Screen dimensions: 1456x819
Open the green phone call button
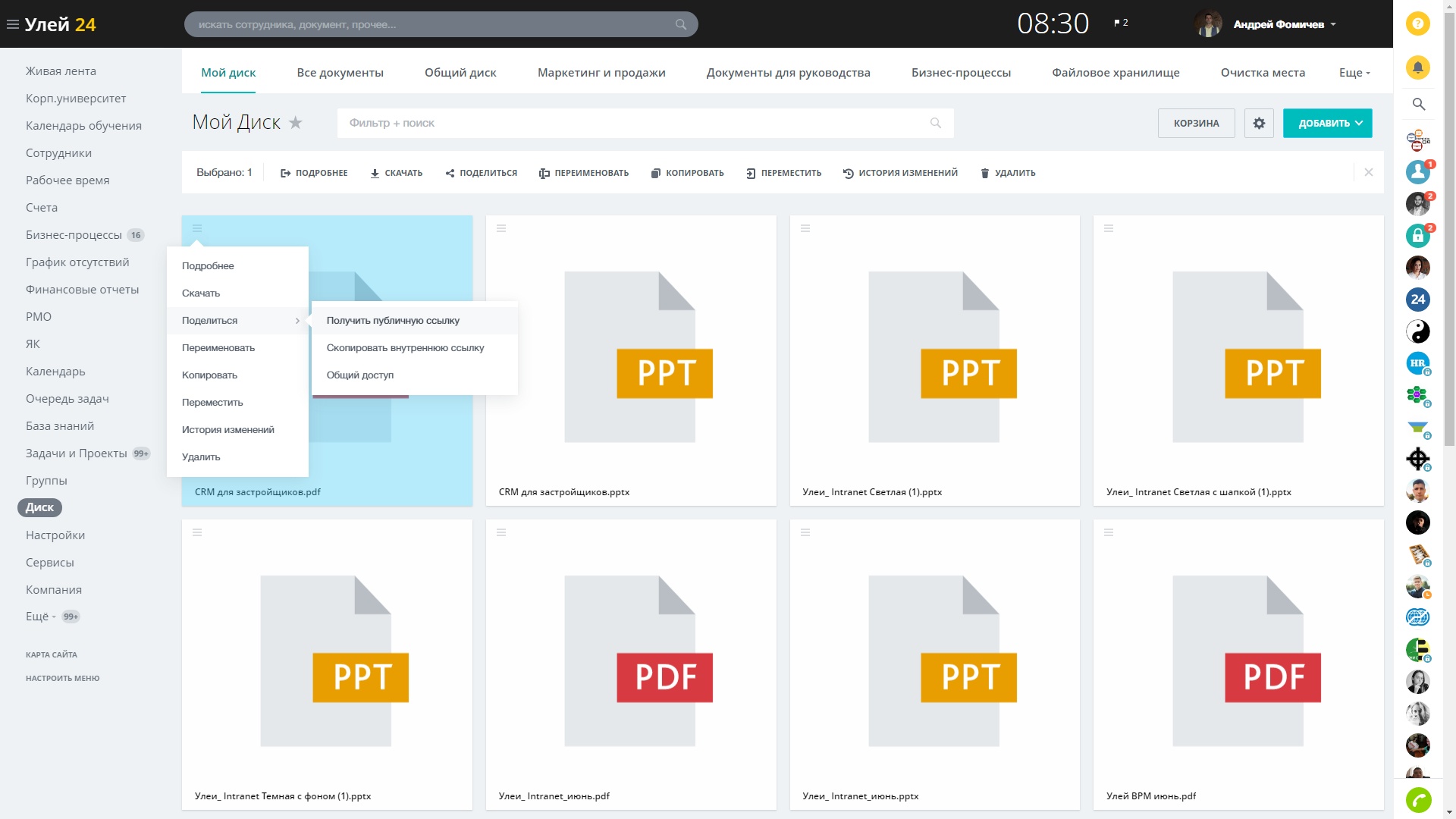(x=1418, y=799)
